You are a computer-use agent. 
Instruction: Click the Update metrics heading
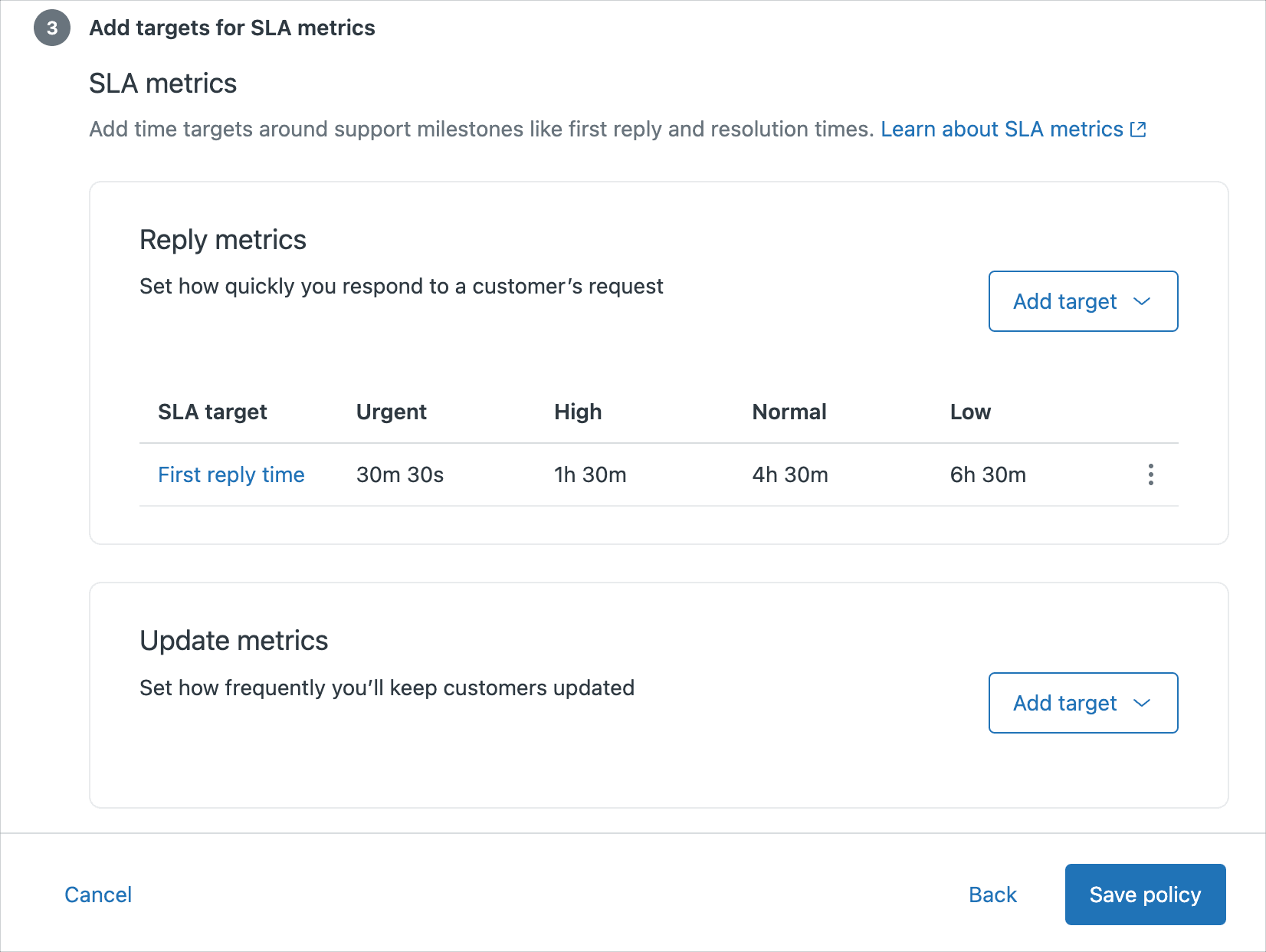click(x=234, y=641)
